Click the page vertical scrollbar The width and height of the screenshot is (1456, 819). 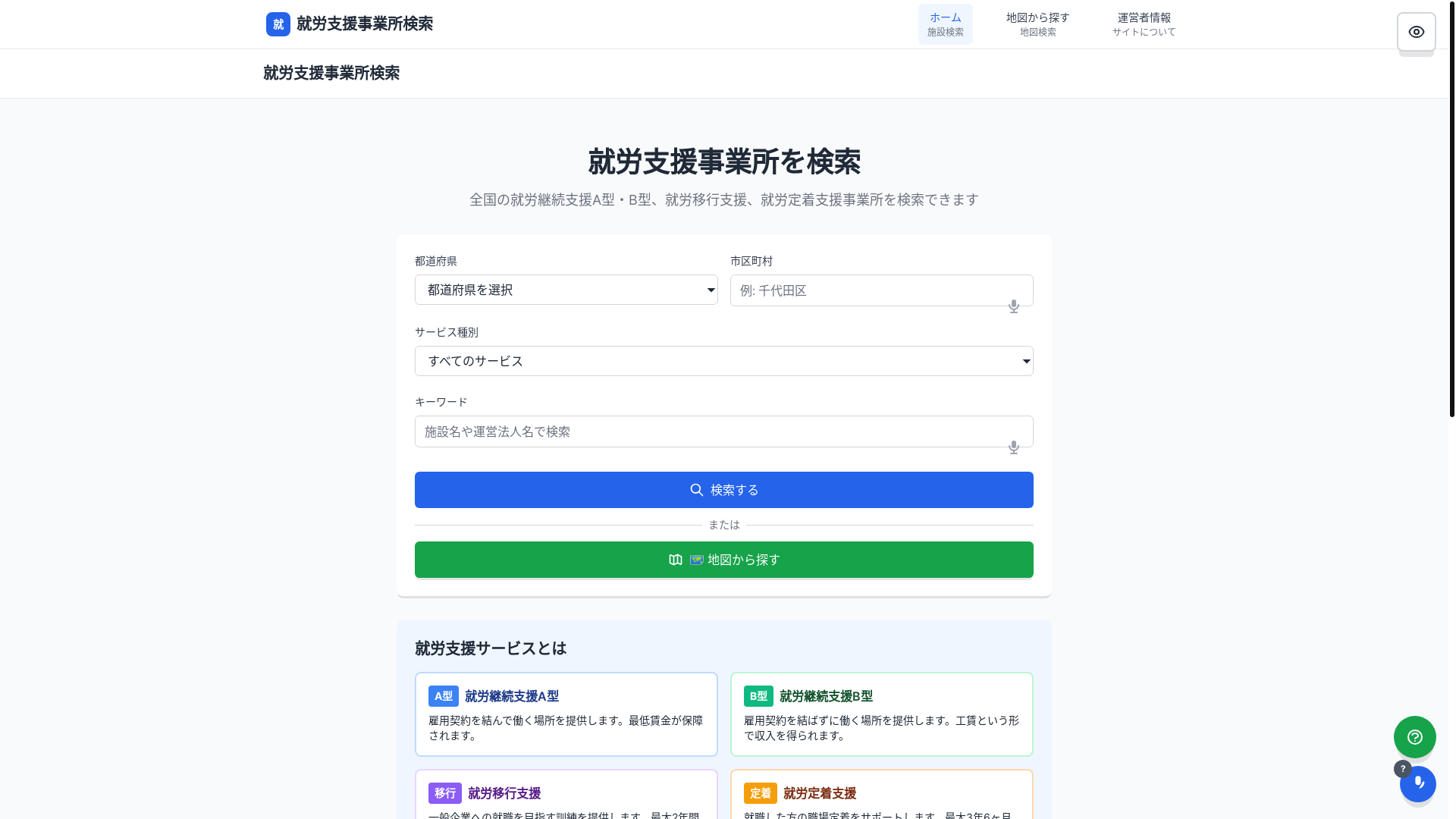1452,209
